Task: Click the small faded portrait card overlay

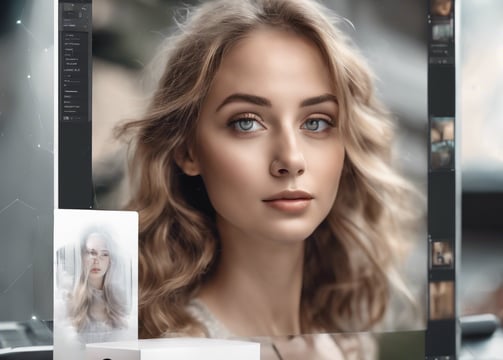Action: coord(96,279)
